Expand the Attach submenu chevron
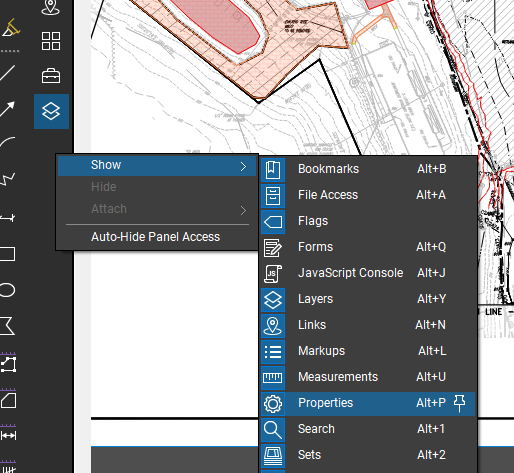514x473 pixels. coord(243,211)
